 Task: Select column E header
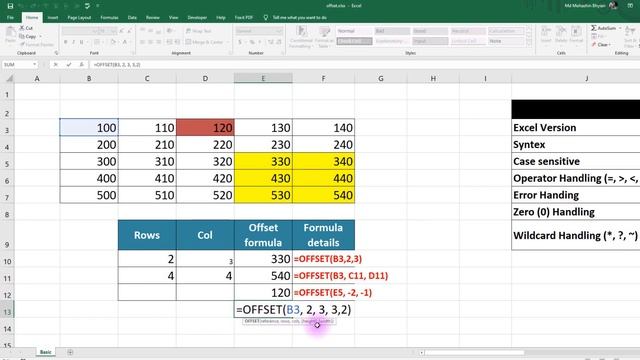tap(263, 78)
